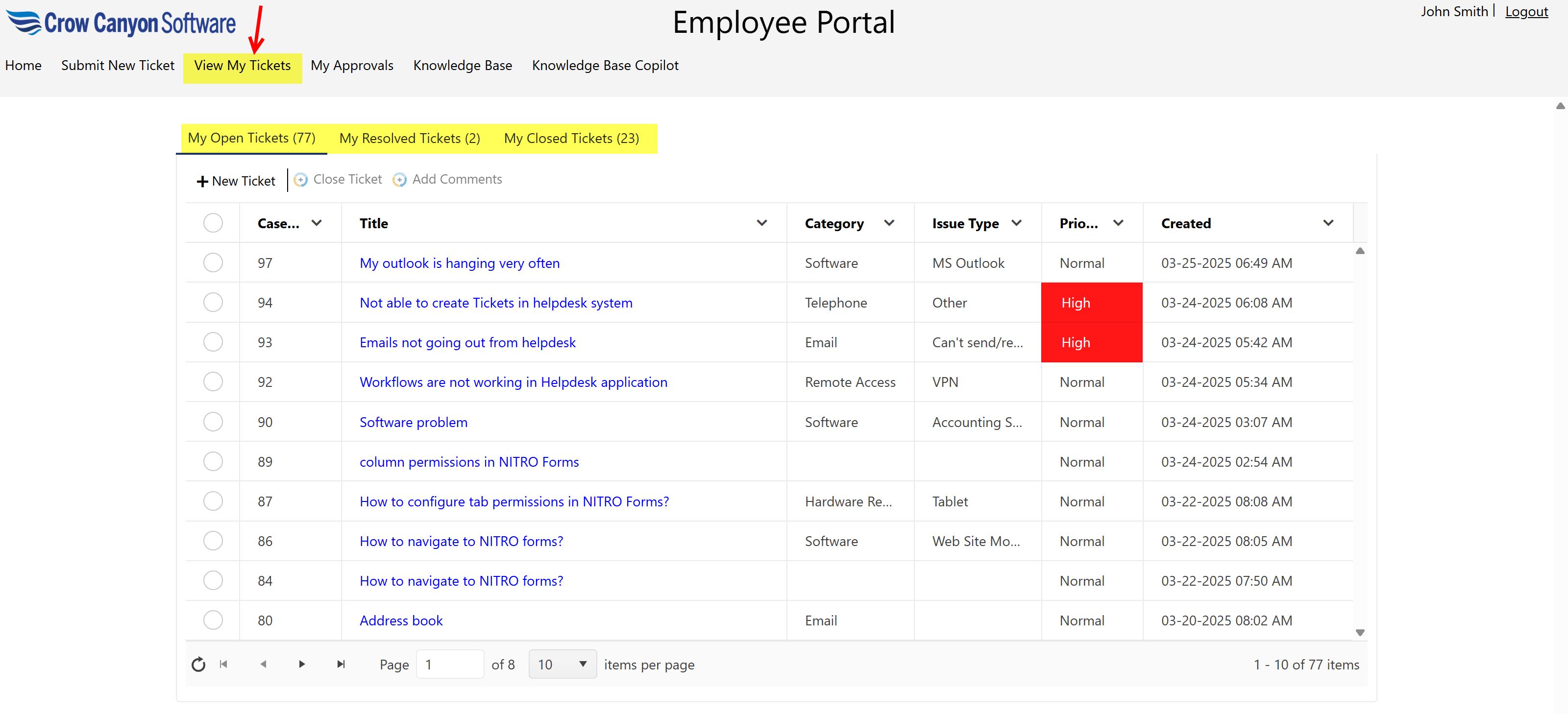The width and height of the screenshot is (1568, 714).
Task: Click the refresh icon in the pager
Action: [198, 664]
